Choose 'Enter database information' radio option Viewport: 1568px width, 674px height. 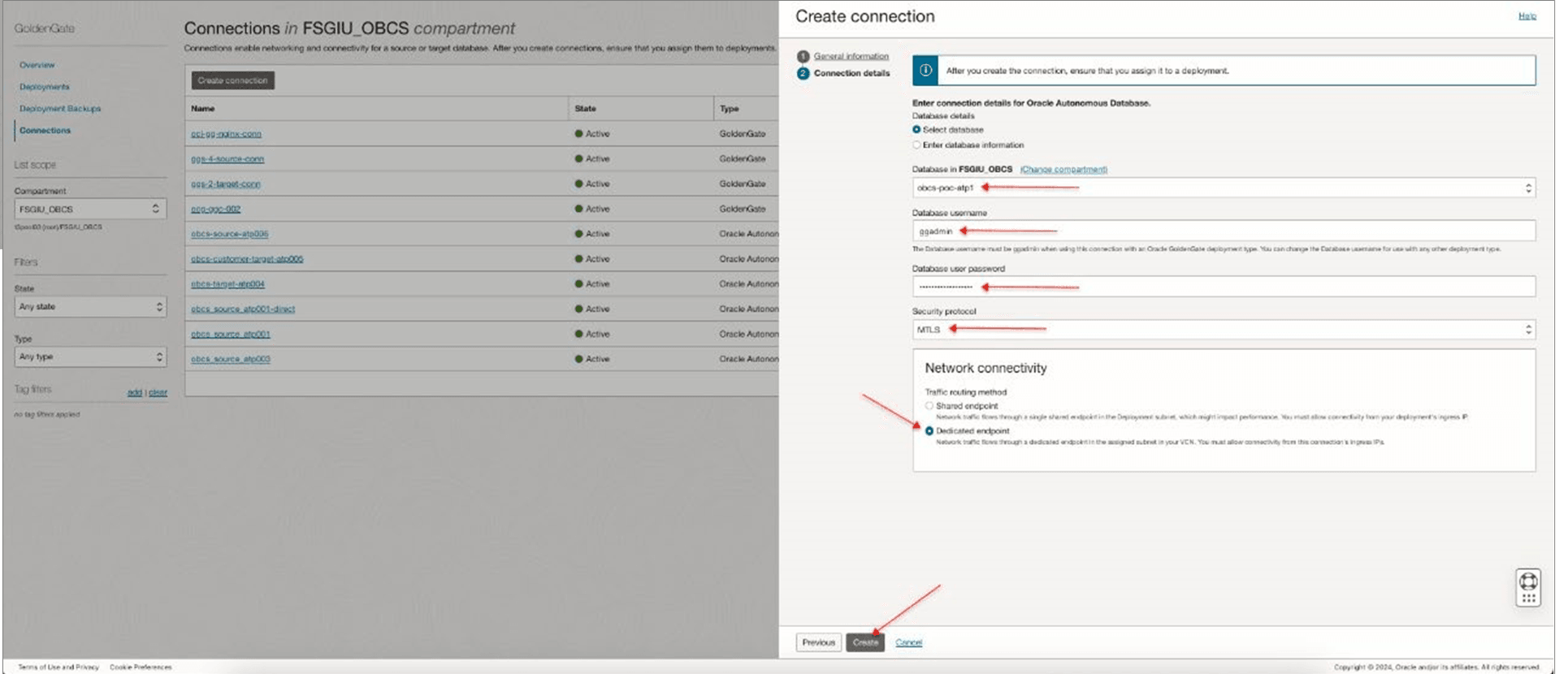916,145
